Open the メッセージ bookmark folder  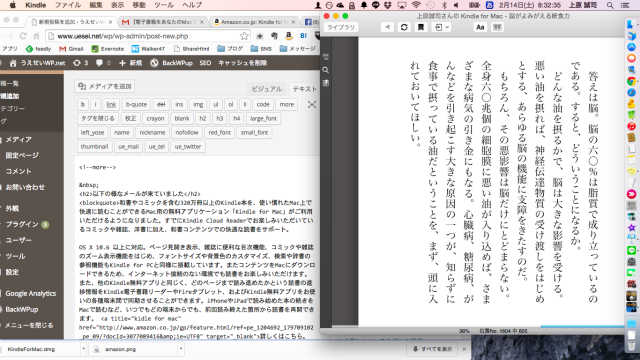(x=298, y=49)
